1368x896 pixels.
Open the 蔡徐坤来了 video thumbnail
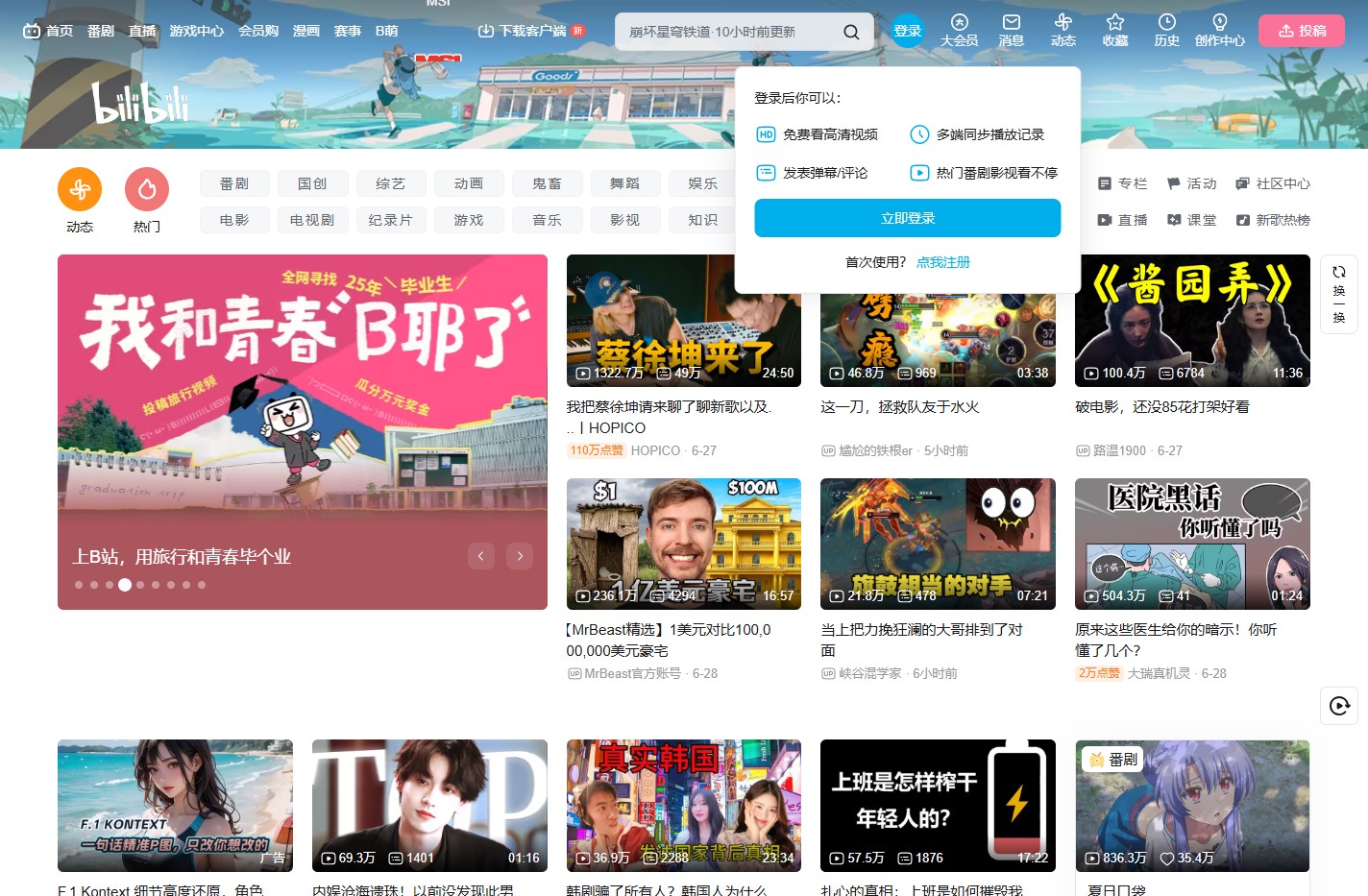pyautogui.click(x=684, y=321)
